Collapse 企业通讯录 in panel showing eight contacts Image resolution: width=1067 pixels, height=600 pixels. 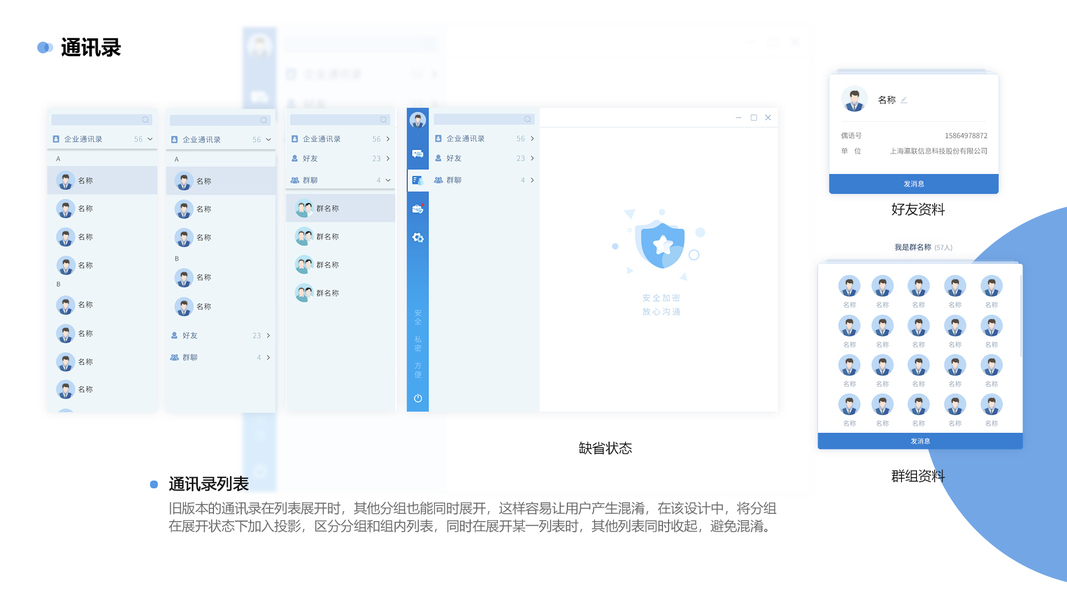(x=150, y=139)
